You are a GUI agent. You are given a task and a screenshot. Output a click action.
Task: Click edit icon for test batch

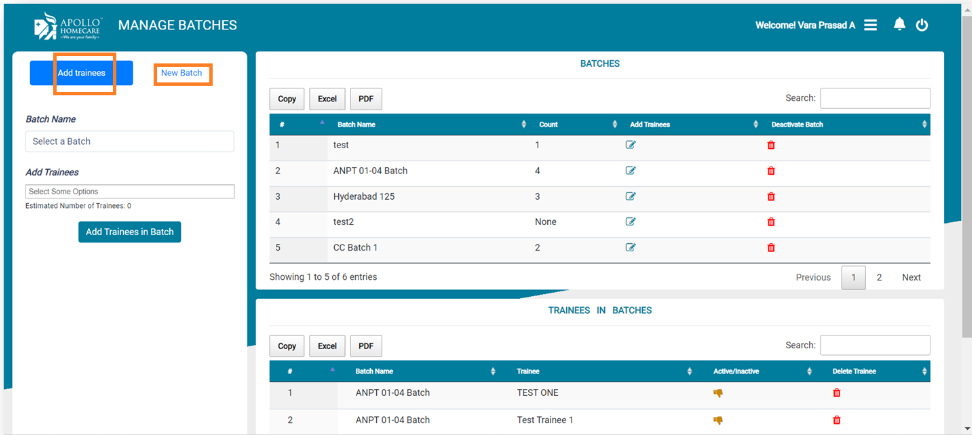coord(630,145)
